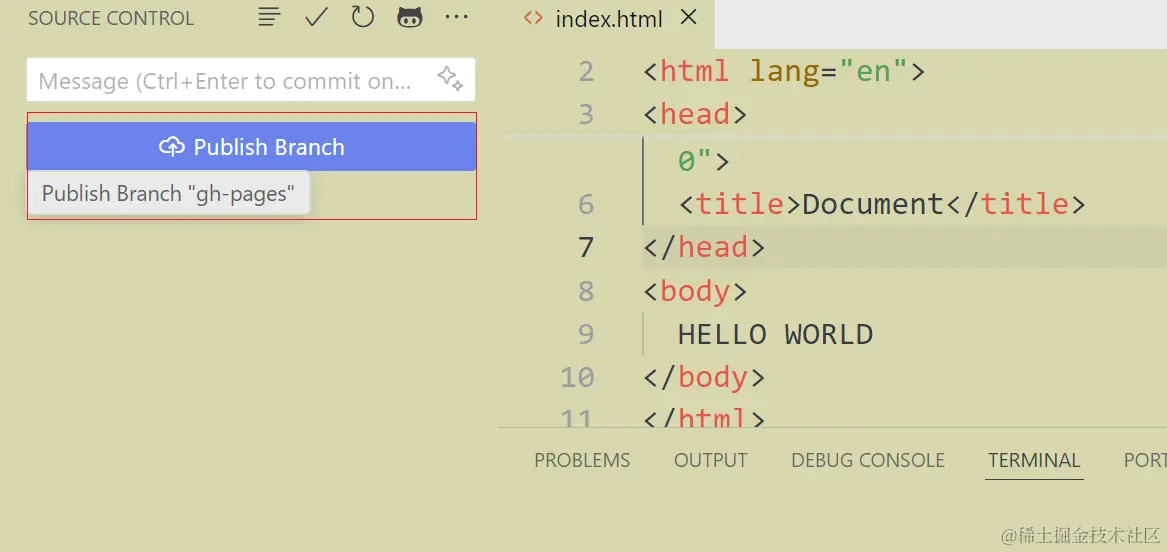Refresh source control with circular arrow
The image size is (1167, 552).
point(362,17)
